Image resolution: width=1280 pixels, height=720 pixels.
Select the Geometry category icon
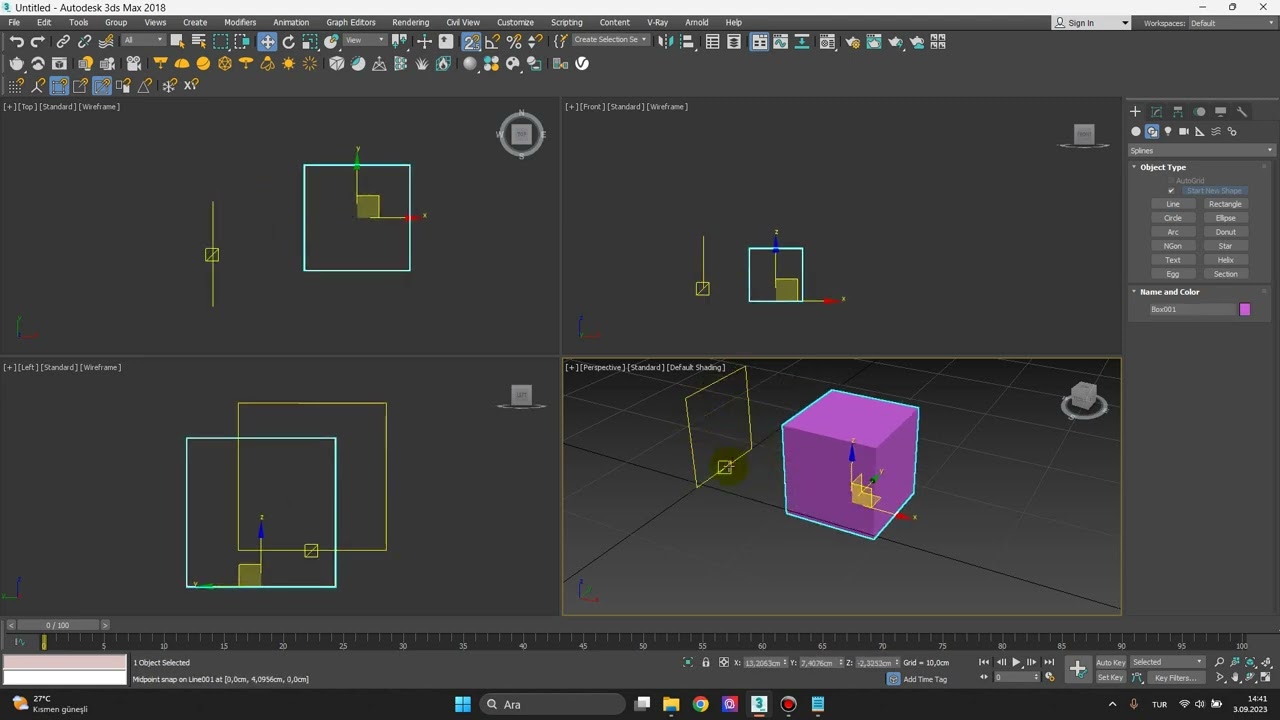point(1136,131)
